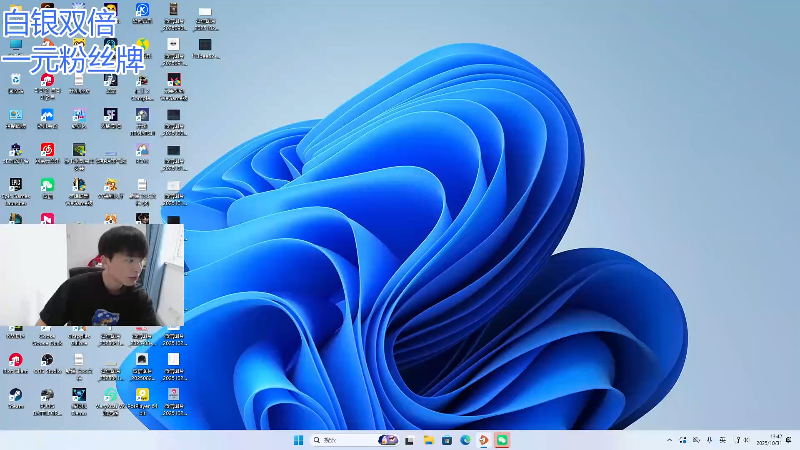This screenshot has height=450, width=800.
Task: Select the Recycle Bin desktop icon
Action: (16, 80)
